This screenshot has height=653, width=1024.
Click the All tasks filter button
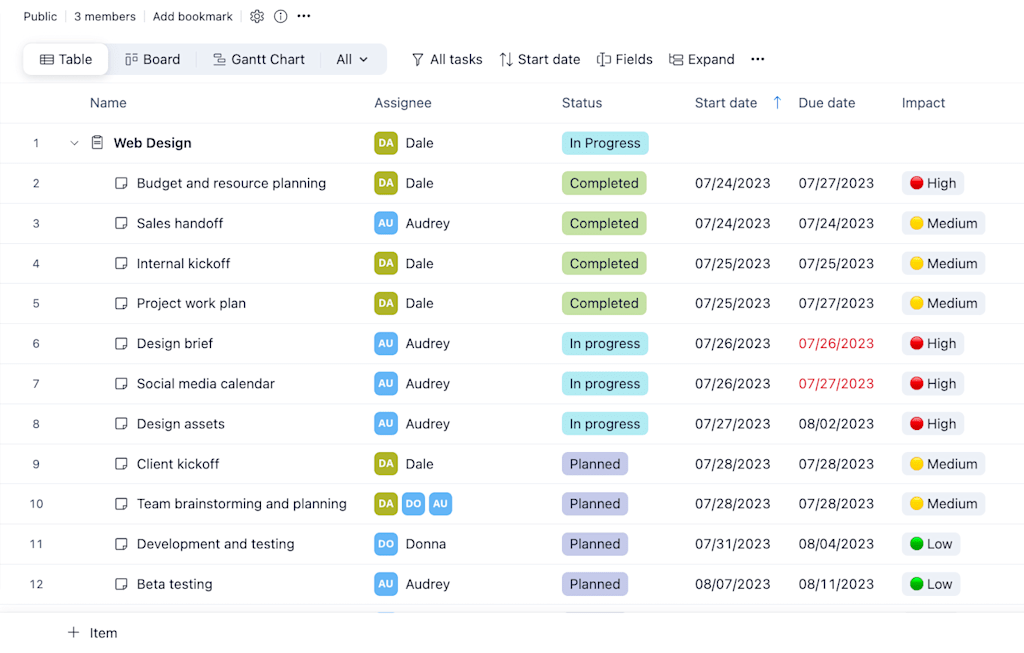447,59
